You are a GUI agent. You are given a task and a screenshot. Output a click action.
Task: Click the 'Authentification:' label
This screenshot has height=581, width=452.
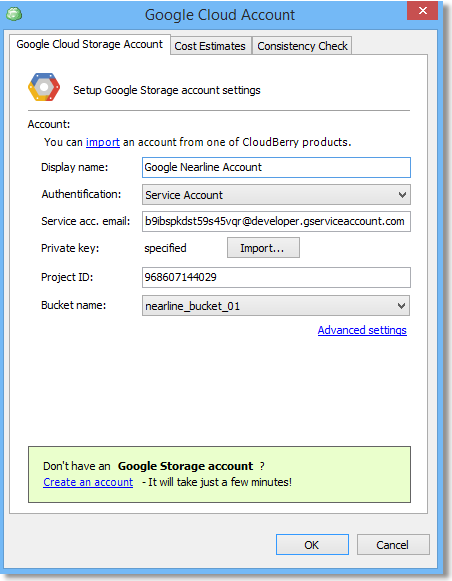pos(81,194)
